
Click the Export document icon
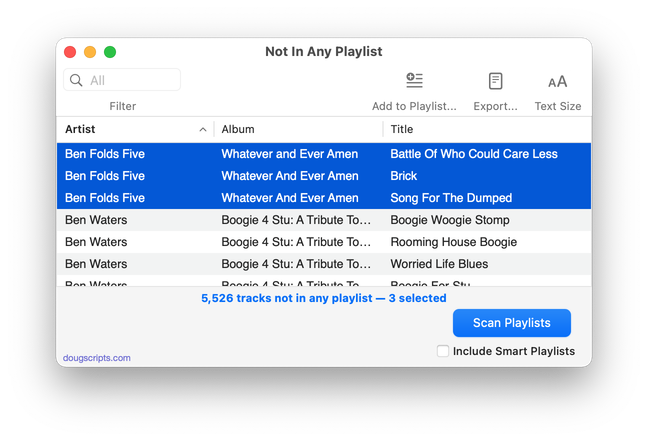[495, 81]
